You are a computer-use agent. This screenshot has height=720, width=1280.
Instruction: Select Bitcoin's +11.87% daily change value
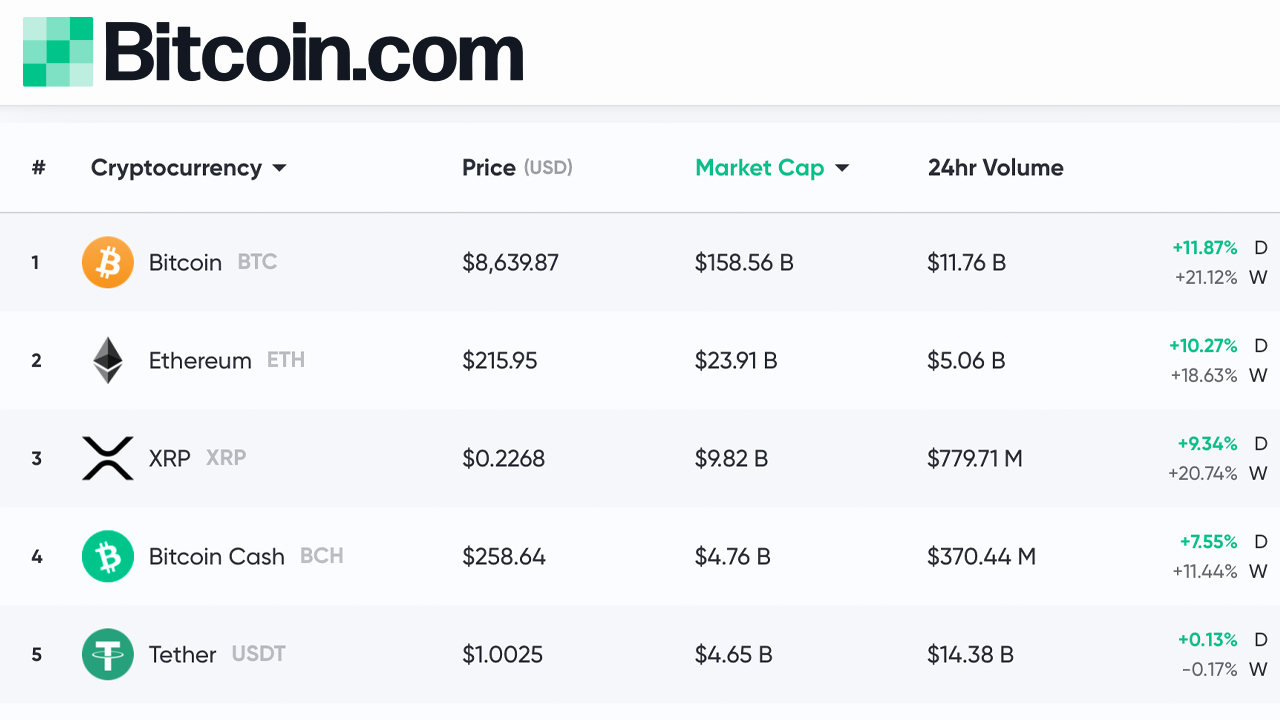(x=1205, y=247)
